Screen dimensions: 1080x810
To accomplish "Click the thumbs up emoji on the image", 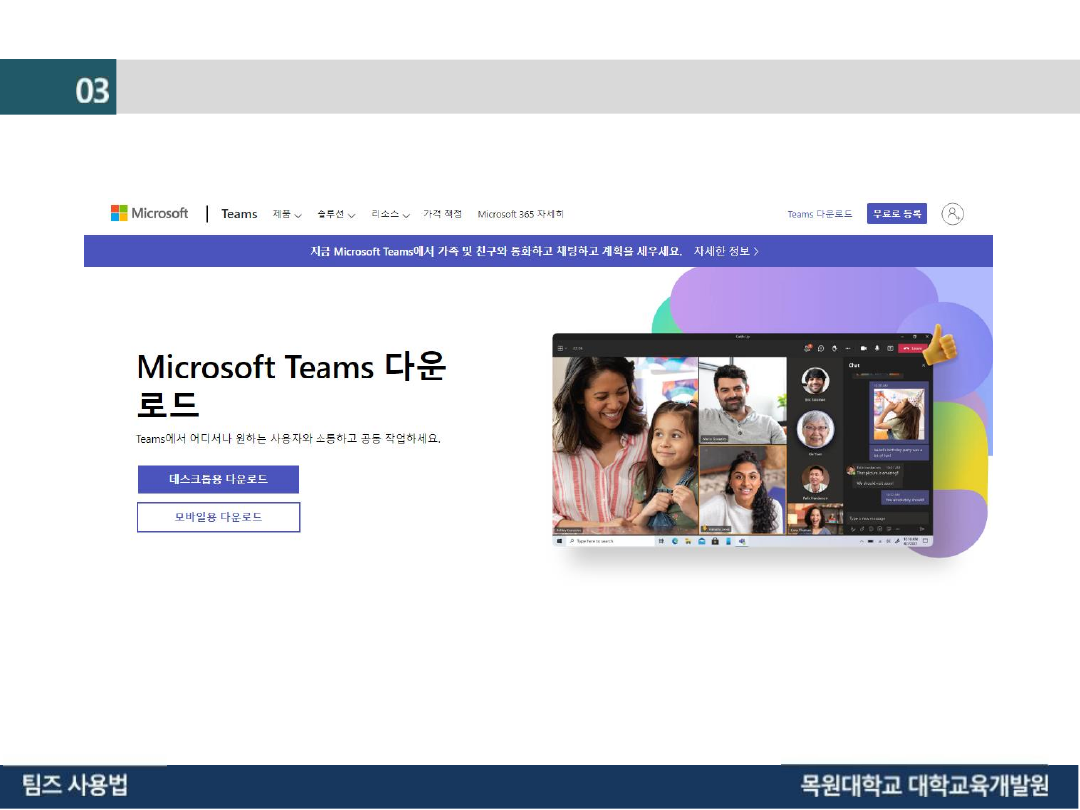I will click(938, 345).
